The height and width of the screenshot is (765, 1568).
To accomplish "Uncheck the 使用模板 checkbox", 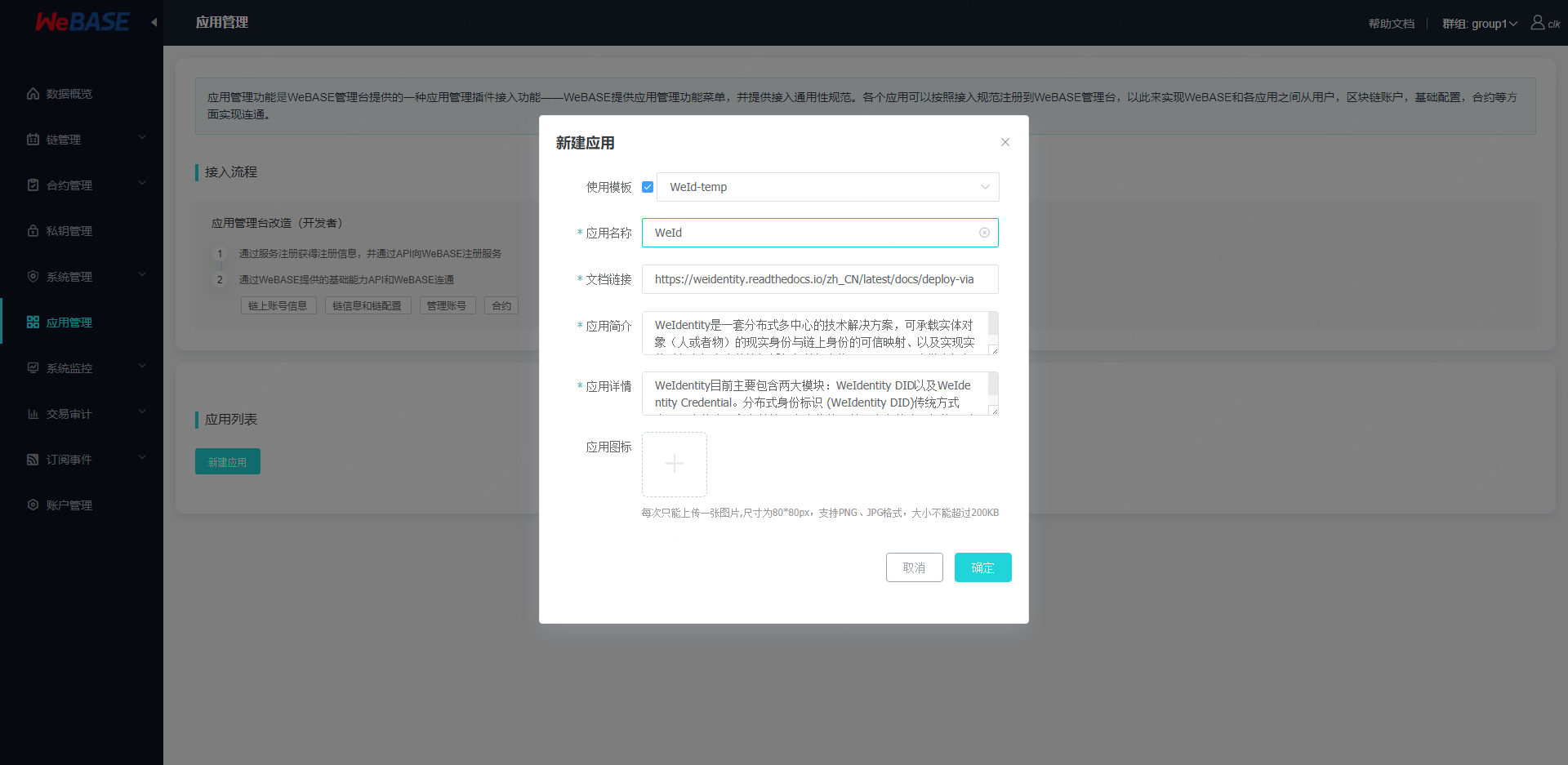I will [x=648, y=187].
